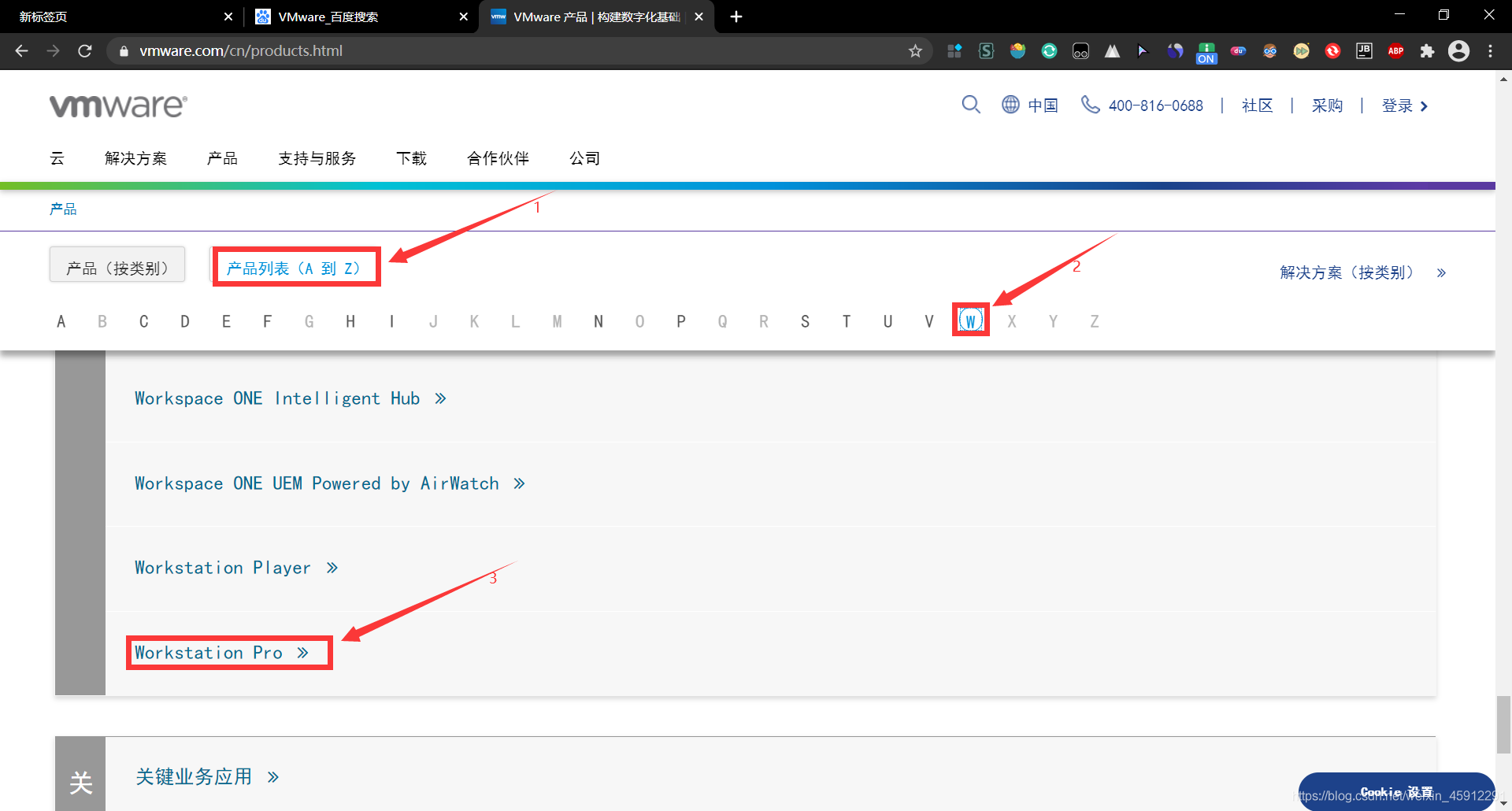
Task: Open the Chrome profile avatar icon
Action: coord(1458,51)
